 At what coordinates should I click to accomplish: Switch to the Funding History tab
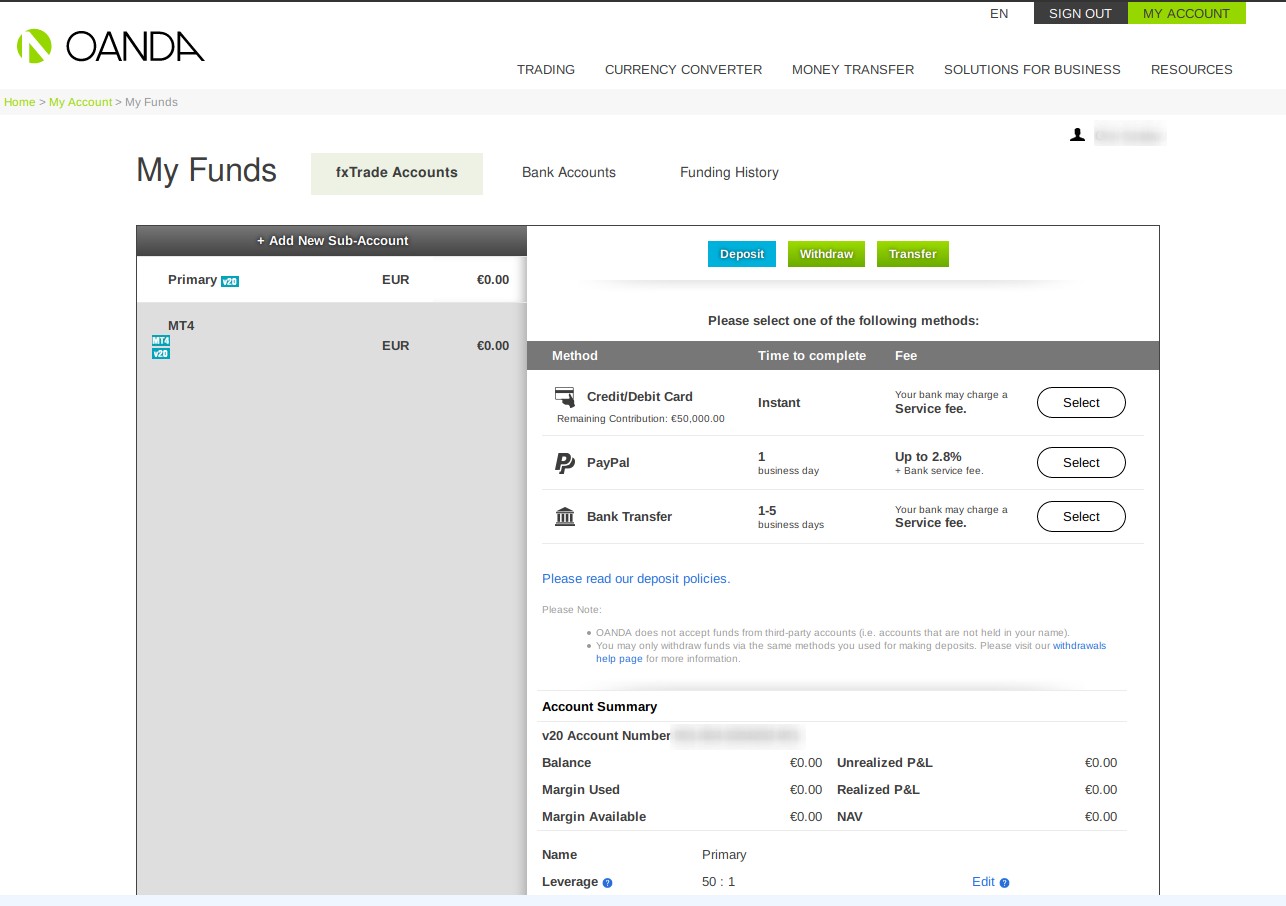(729, 173)
